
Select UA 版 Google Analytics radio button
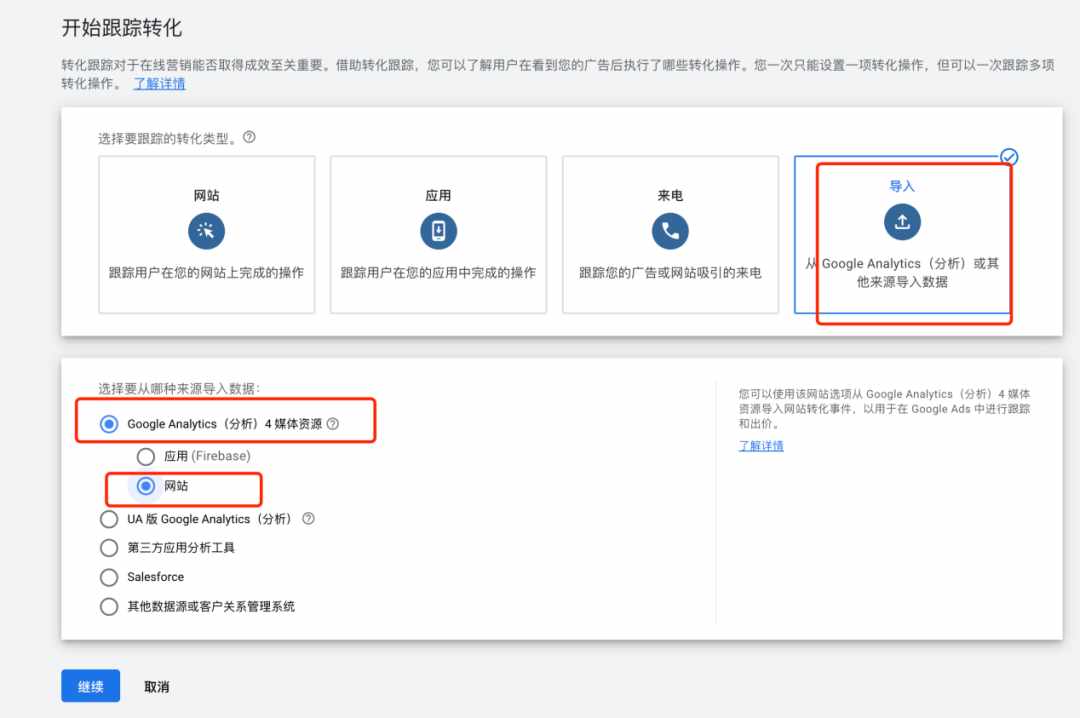point(109,519)
